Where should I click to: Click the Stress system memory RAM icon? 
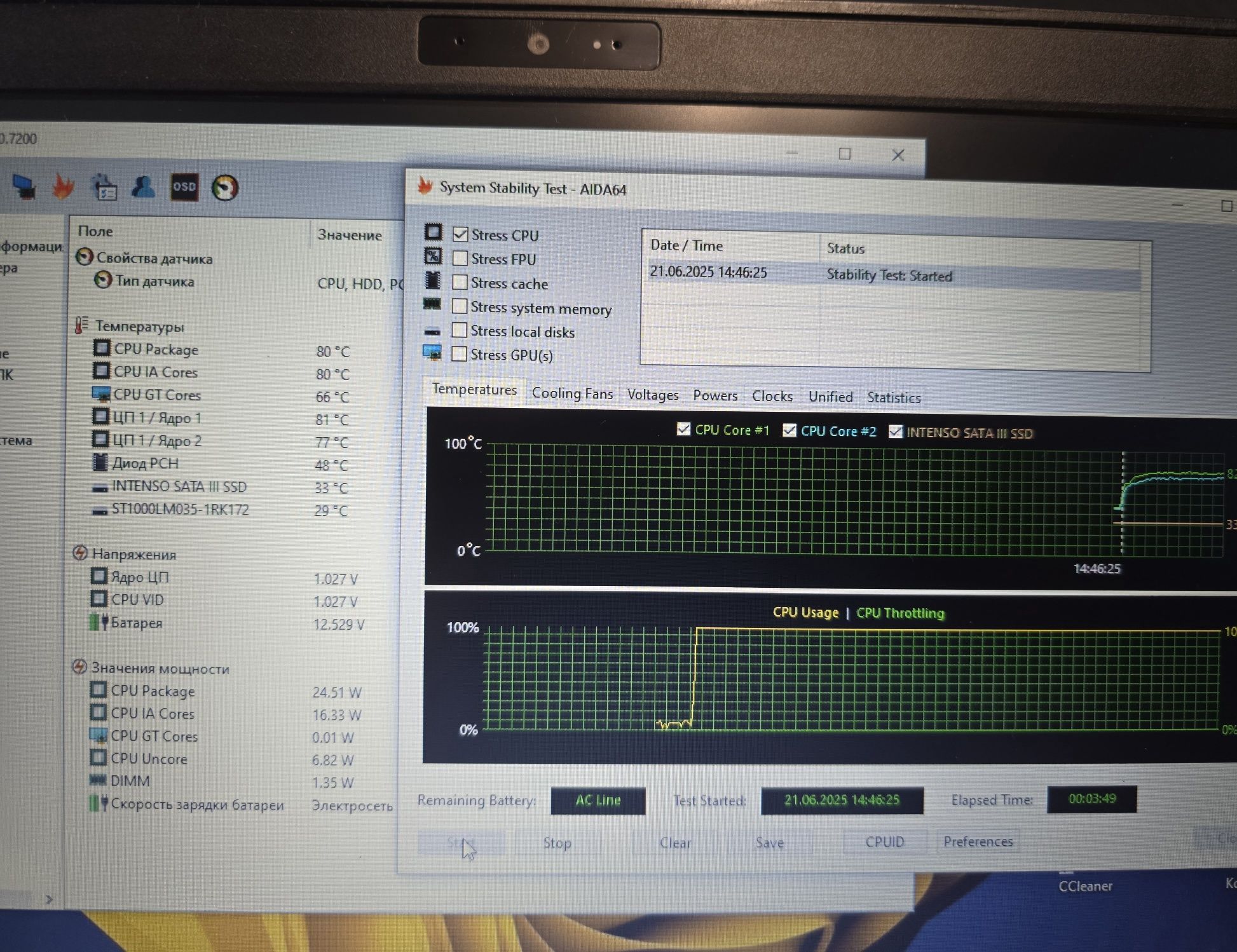432,304
